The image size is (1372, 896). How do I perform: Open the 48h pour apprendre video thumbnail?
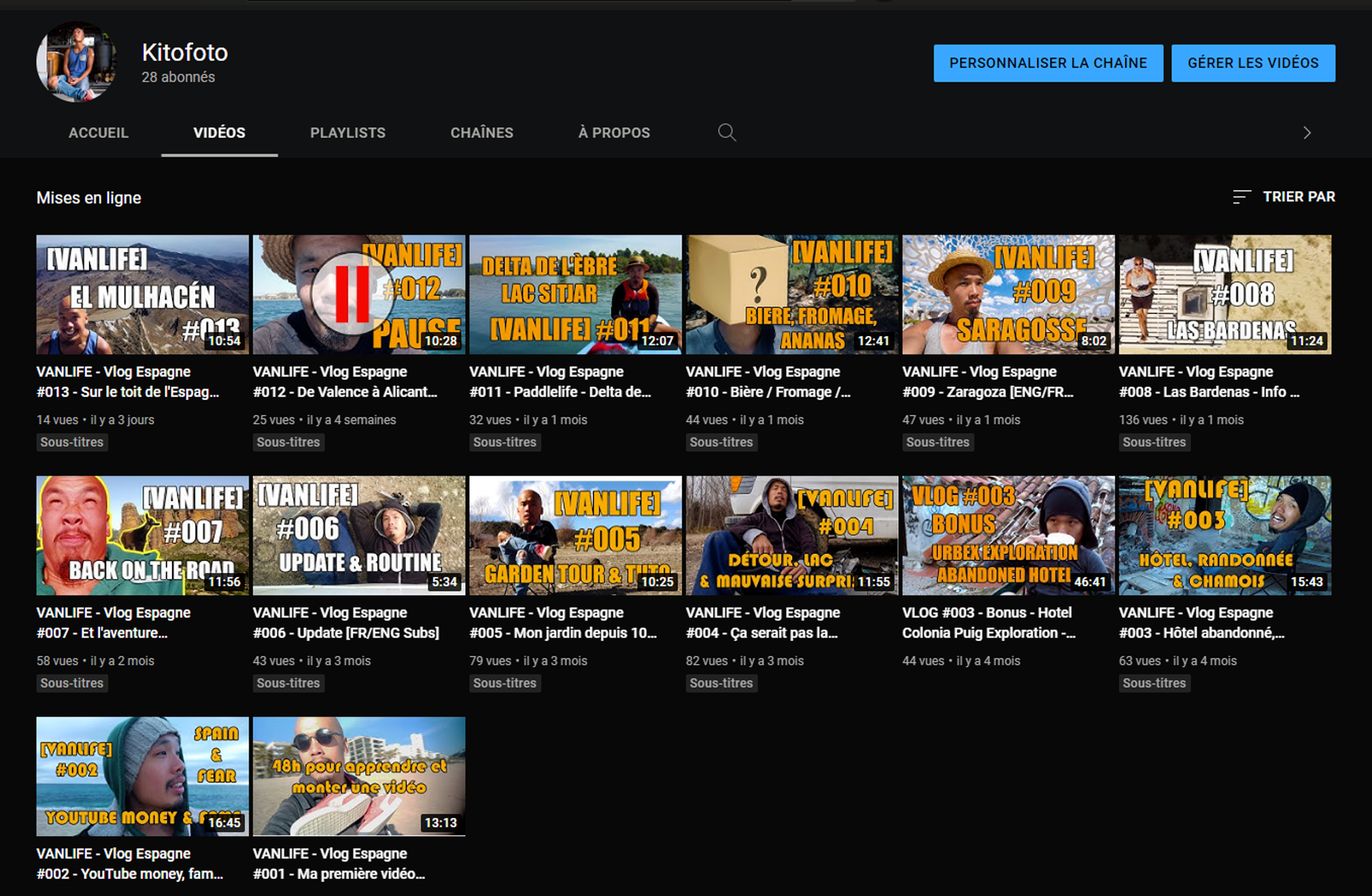(359, 776)
